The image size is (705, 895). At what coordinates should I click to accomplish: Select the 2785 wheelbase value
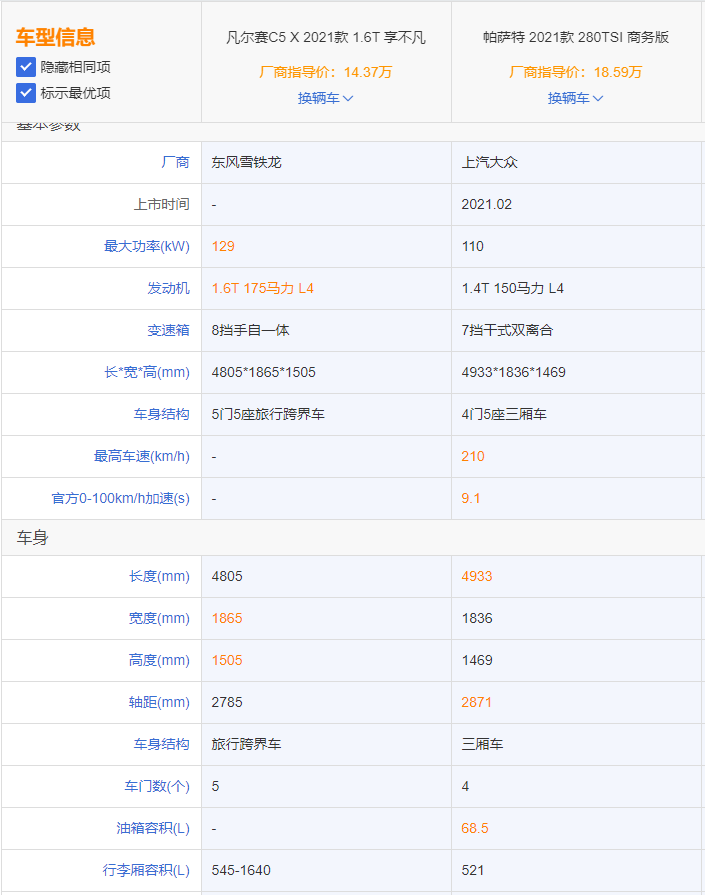tap(227, 702)
